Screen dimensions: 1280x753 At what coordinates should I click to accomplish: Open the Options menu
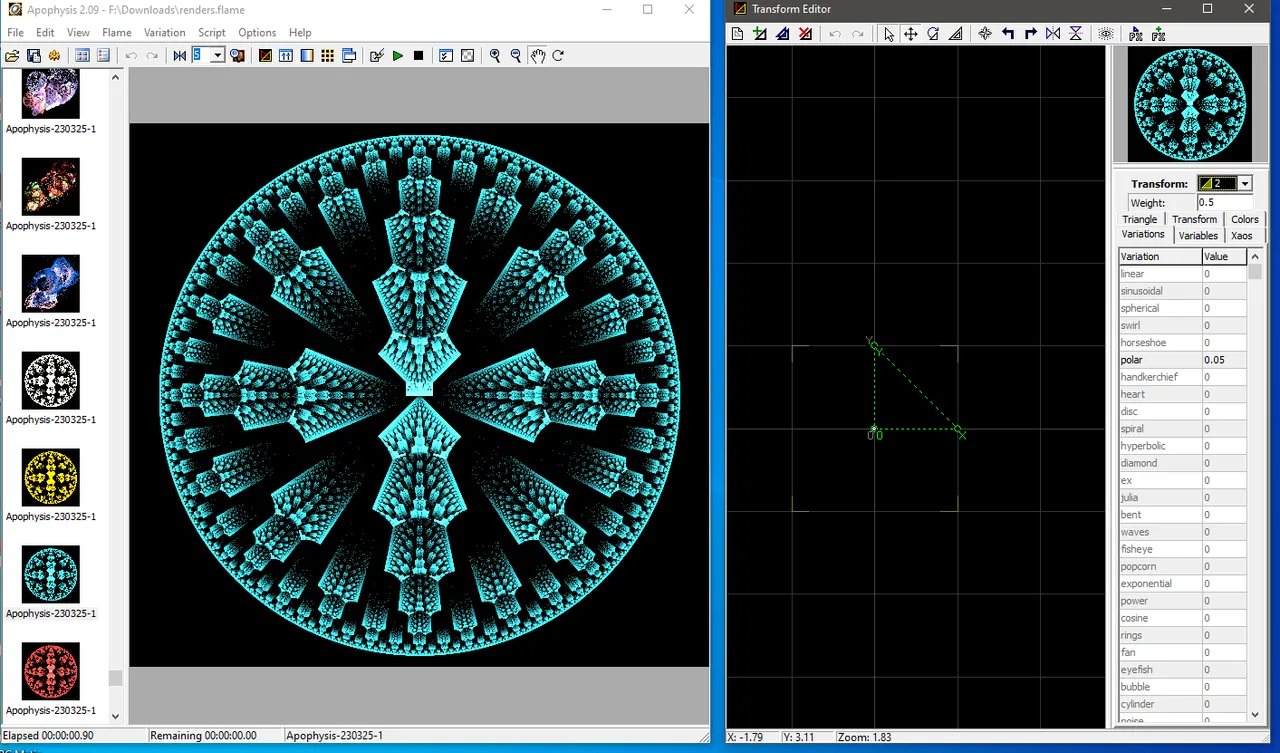pos(257,33)
